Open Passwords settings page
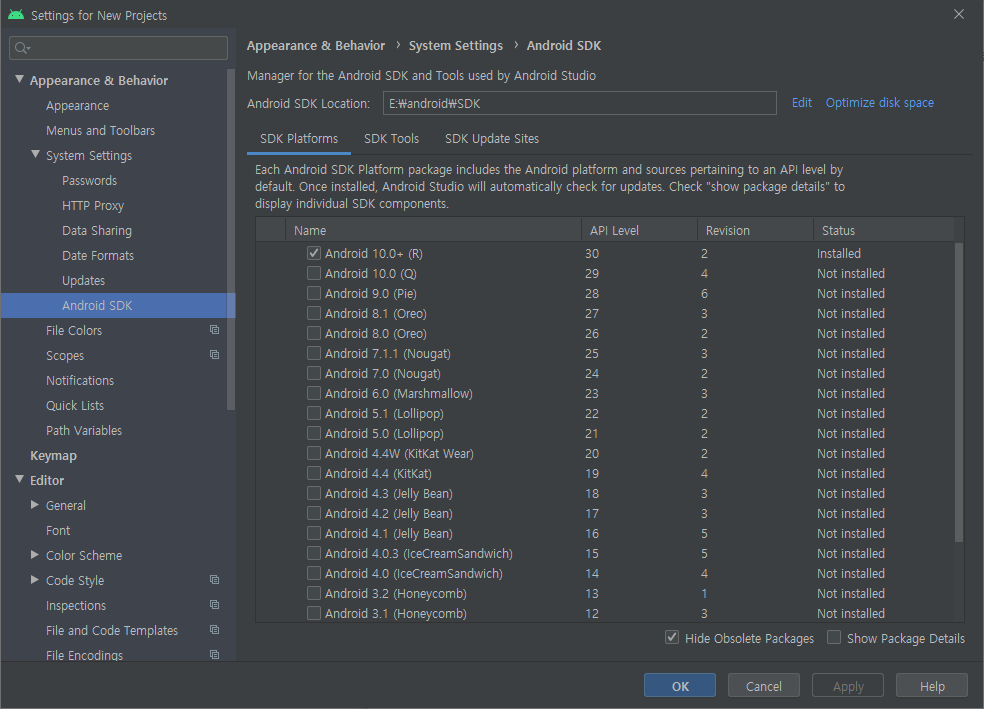 89,181
